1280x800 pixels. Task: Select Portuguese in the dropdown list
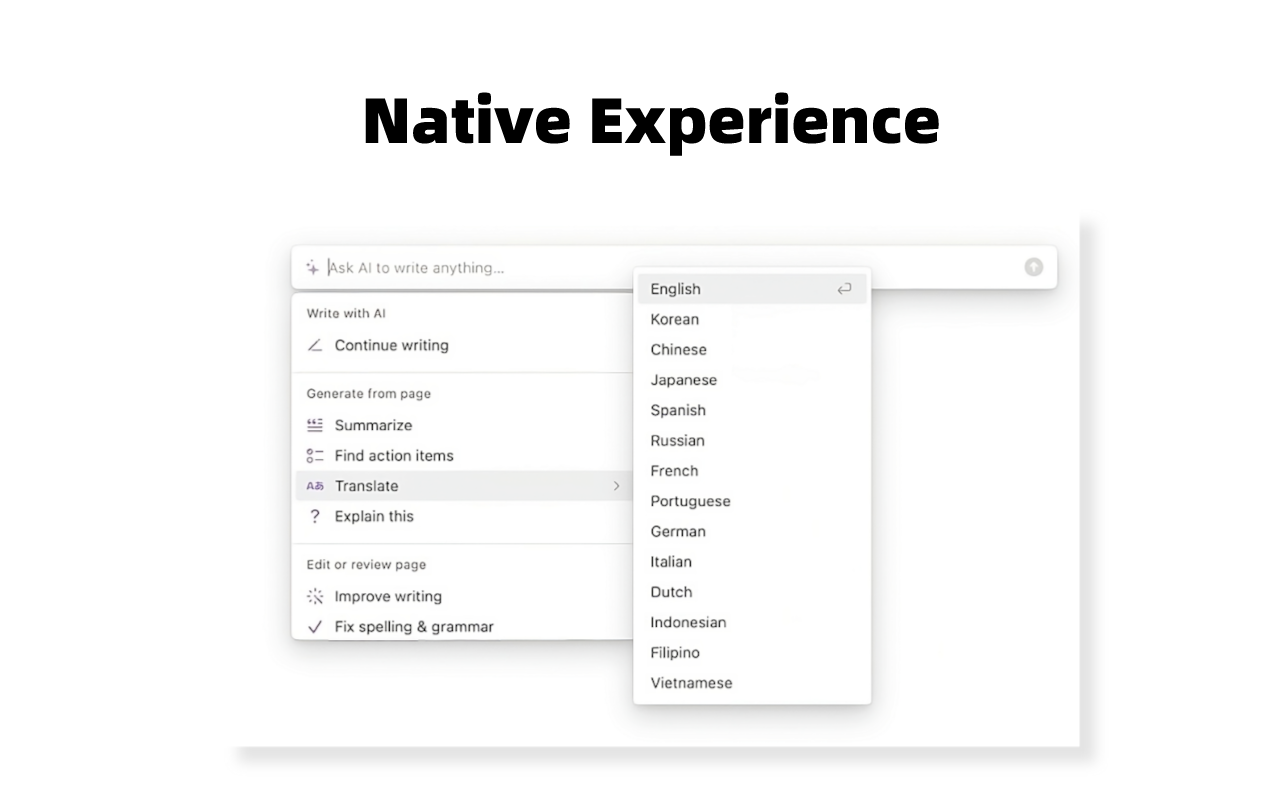[690, 501]
